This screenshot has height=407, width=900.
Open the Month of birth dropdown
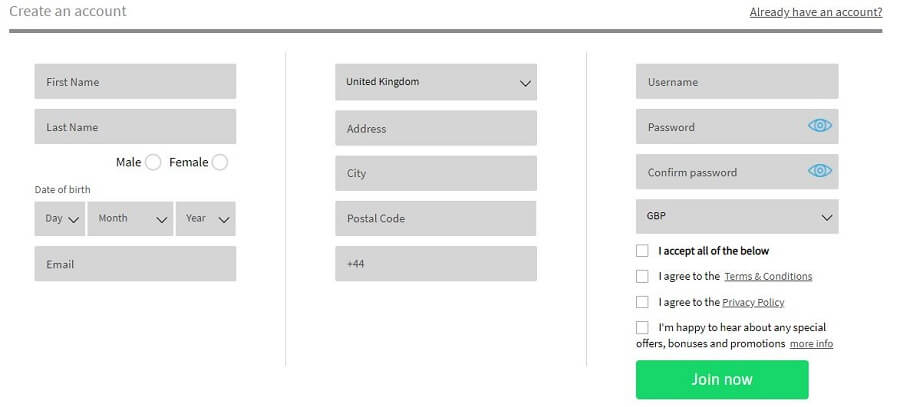click(x=130, y=219)
